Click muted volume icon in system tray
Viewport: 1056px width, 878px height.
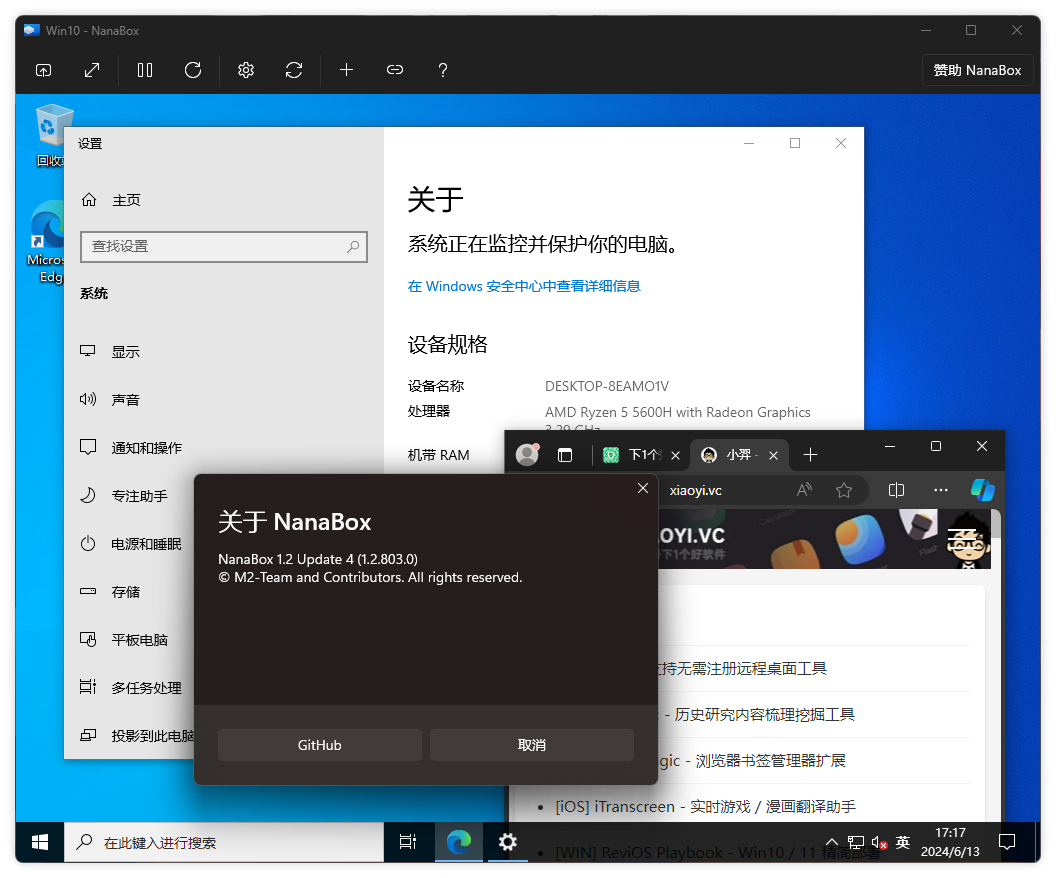click(879, 842)
